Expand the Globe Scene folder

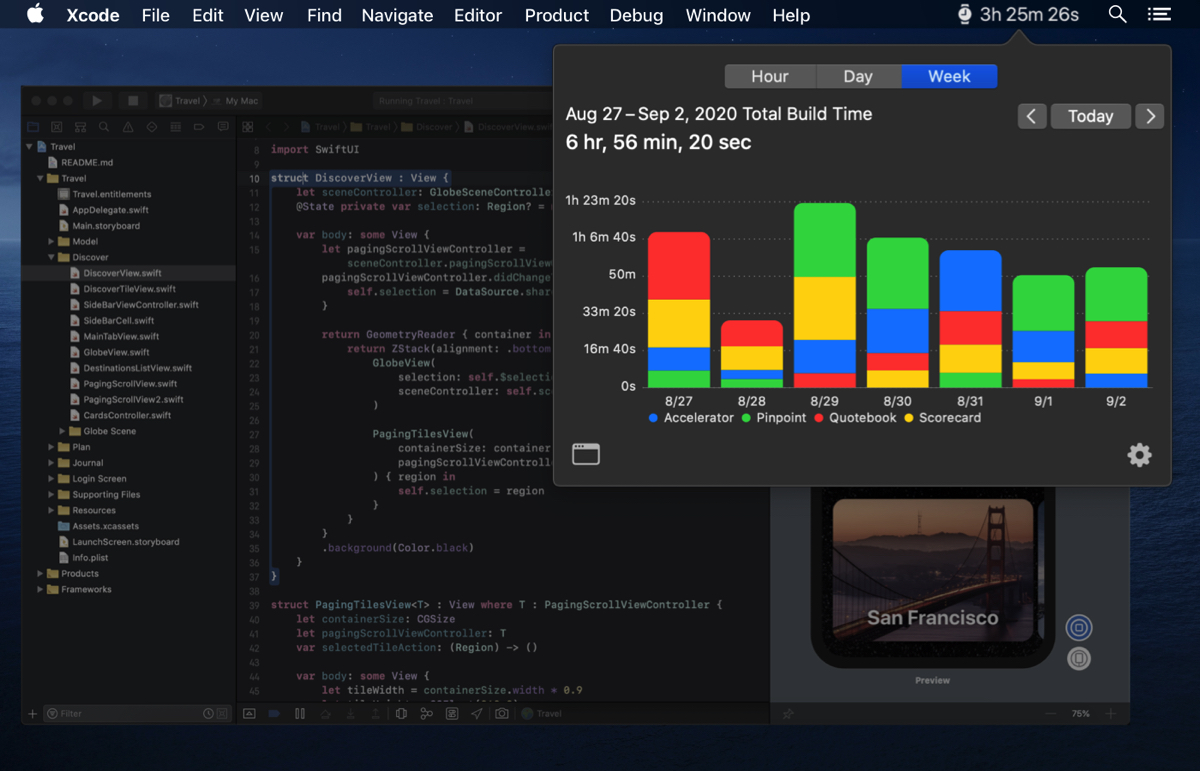(x=63, y=431)
